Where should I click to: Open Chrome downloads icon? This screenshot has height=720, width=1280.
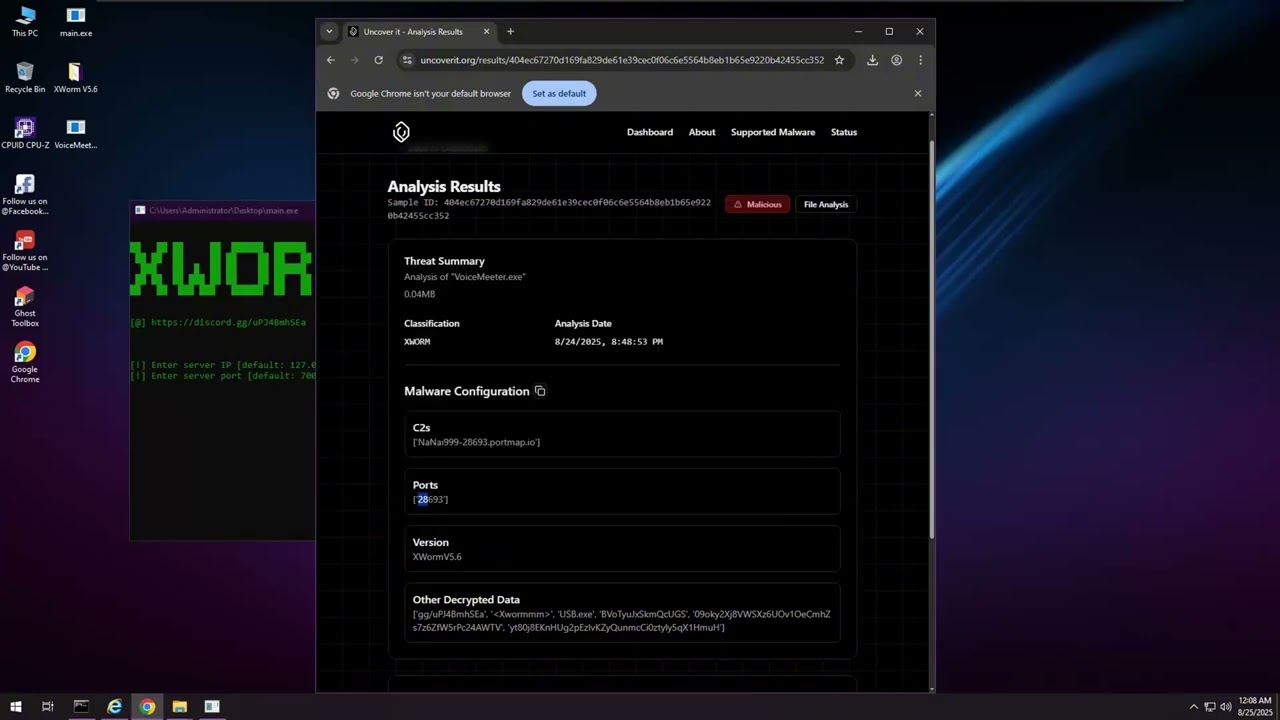[872, 60]
